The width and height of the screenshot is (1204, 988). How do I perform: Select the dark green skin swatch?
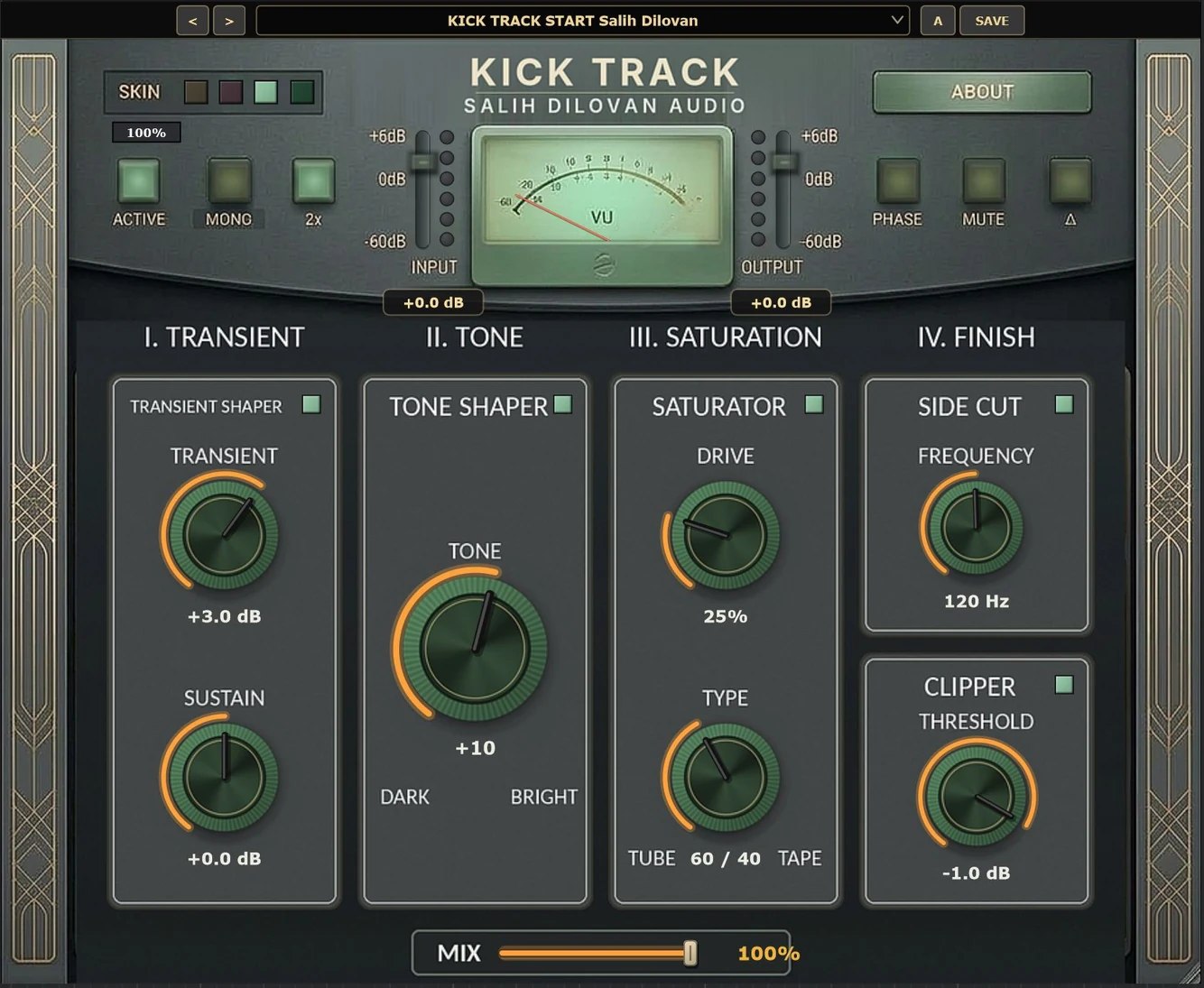[302, 92]
